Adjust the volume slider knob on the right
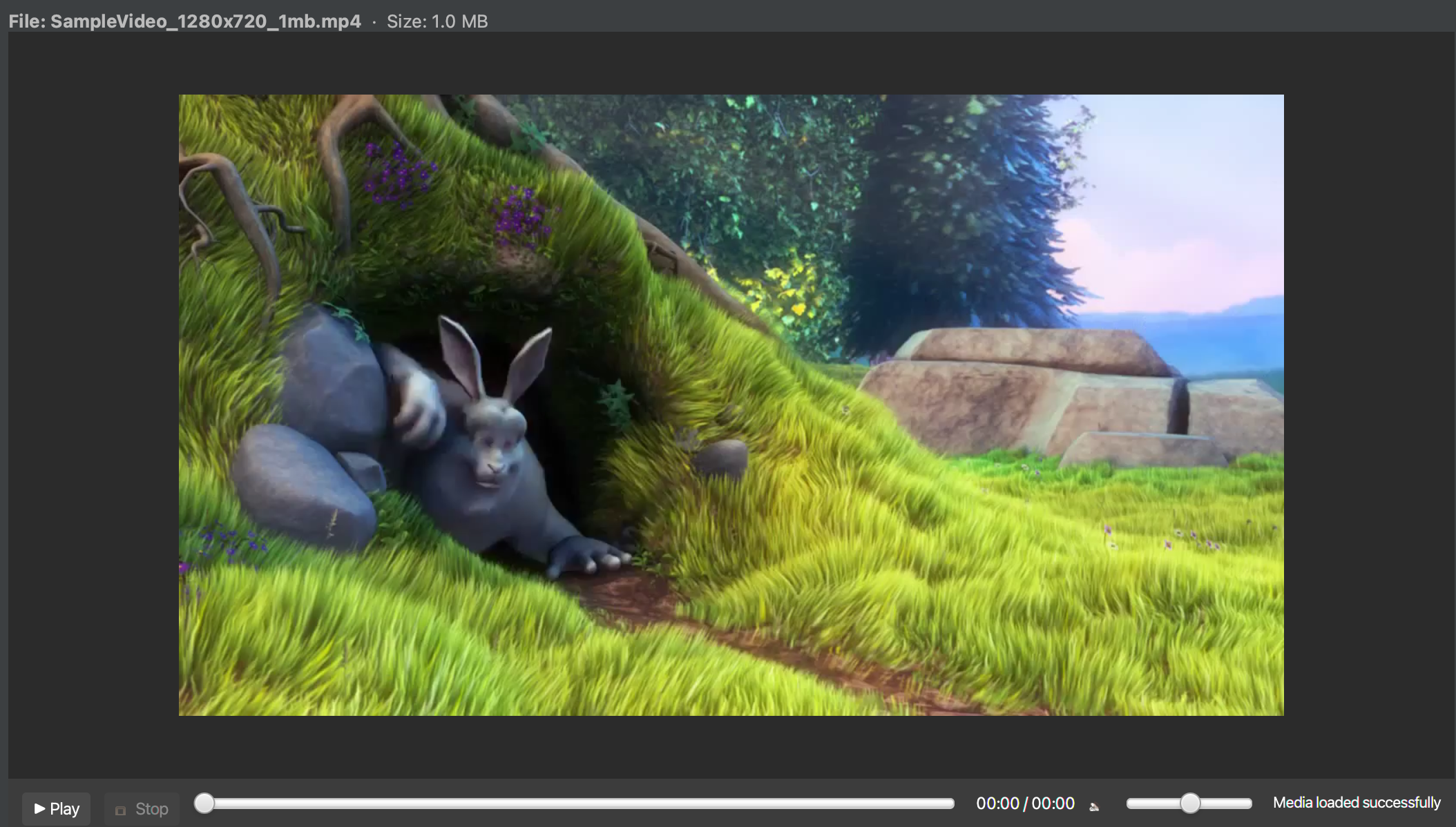1456x827 pixels. [x=1190, y=804]
